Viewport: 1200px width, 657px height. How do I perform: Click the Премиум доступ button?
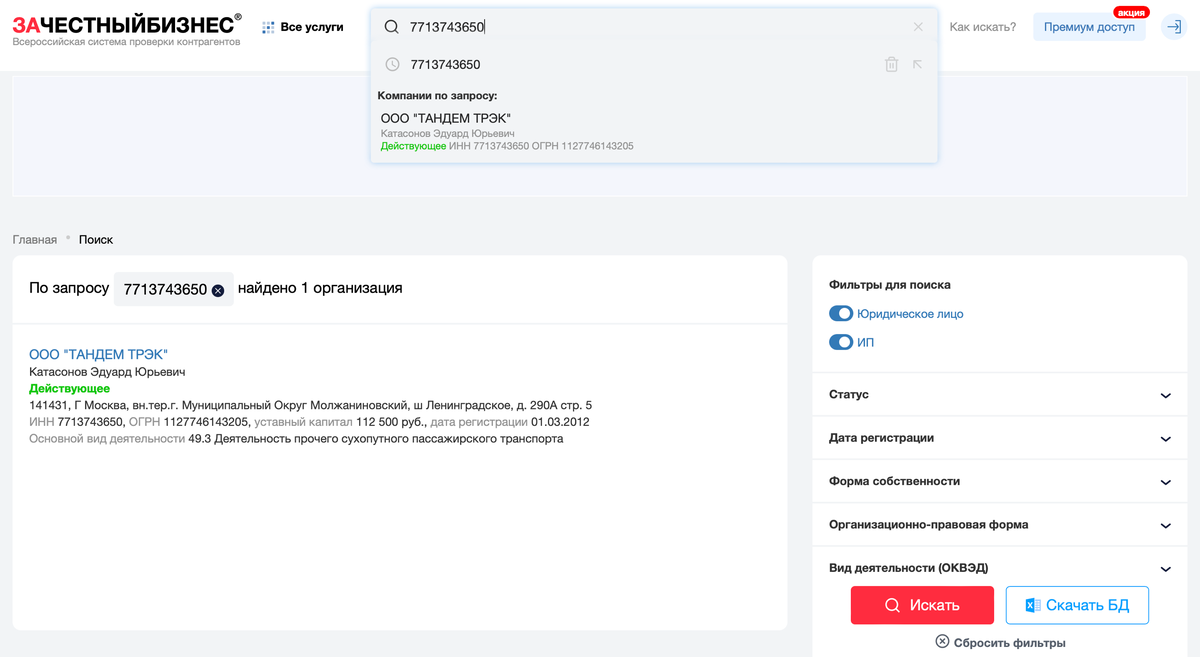coord(1089,27)
